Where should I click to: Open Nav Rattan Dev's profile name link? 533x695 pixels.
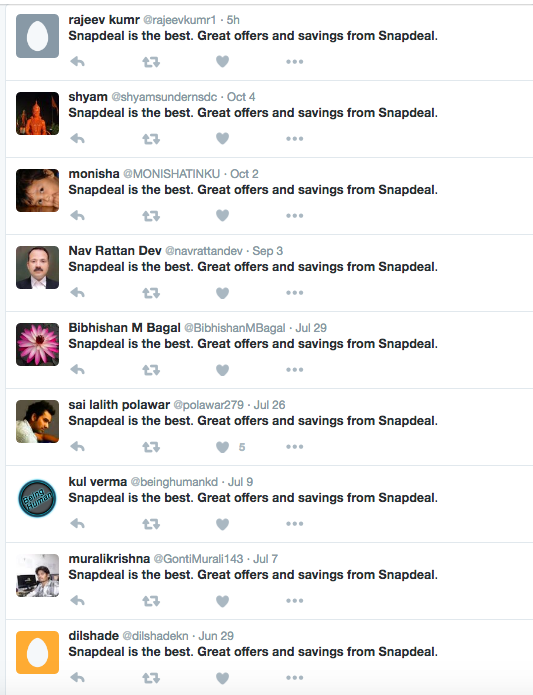coord(115,251)
